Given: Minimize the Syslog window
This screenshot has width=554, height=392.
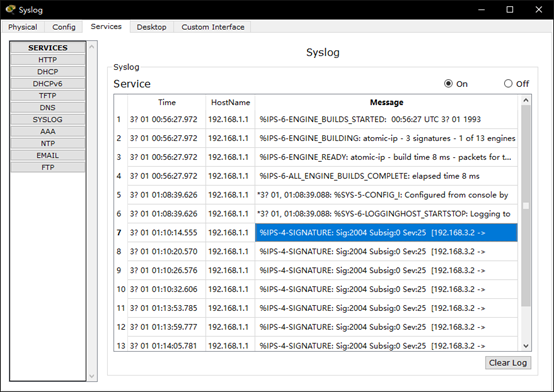Looking at the screenshot, I should click(x=481, y=10).
